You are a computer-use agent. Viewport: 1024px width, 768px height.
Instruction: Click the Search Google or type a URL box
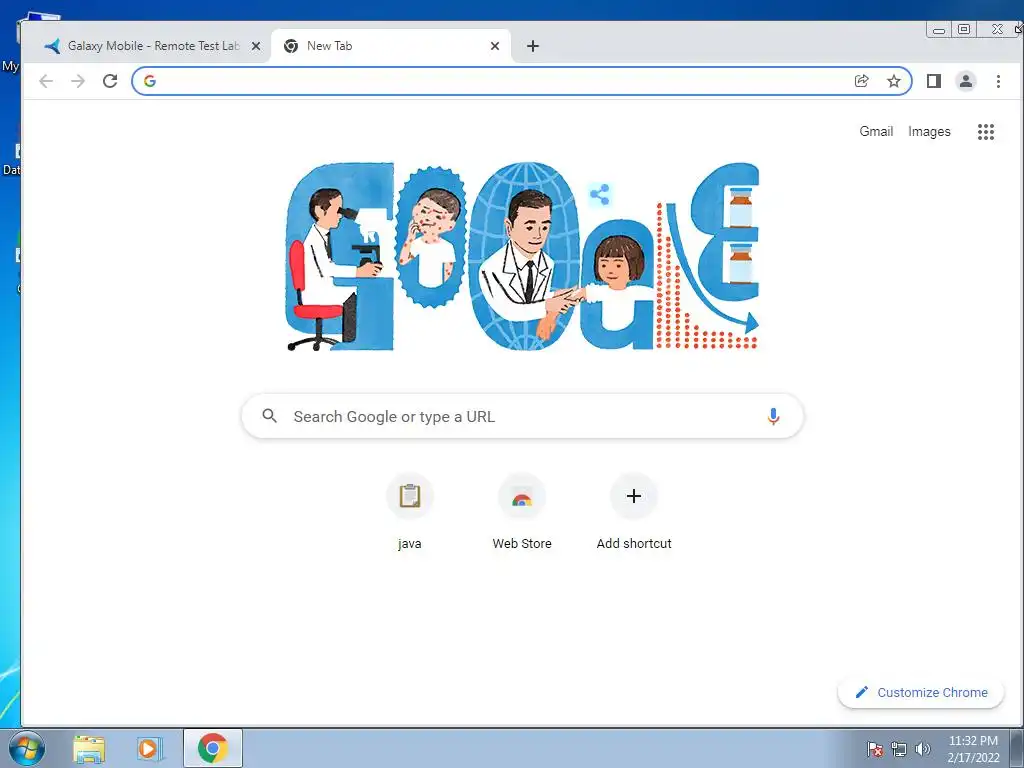[x=522, y=416]
